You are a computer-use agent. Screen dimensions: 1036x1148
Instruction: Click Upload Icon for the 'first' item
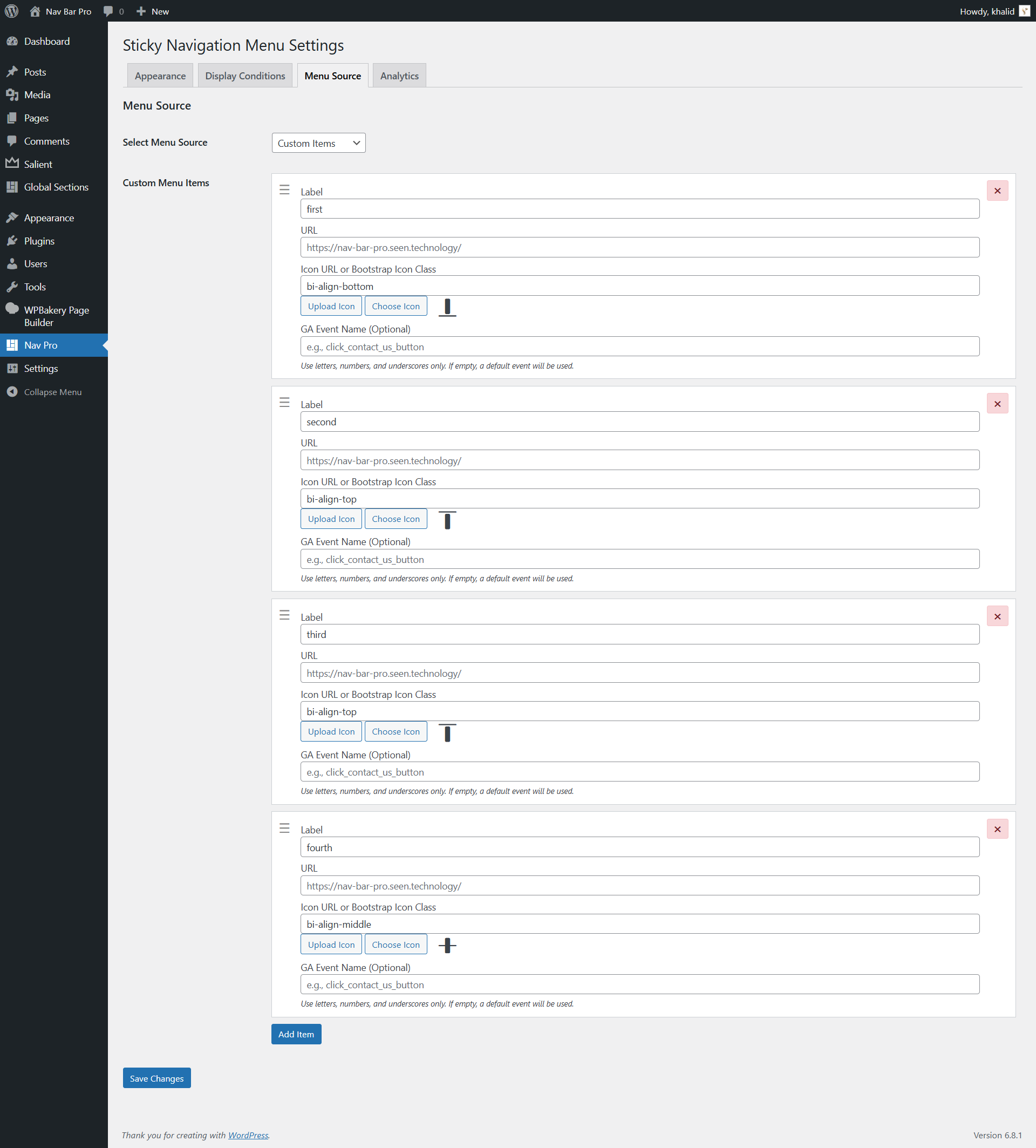click(x=331, y=306)
